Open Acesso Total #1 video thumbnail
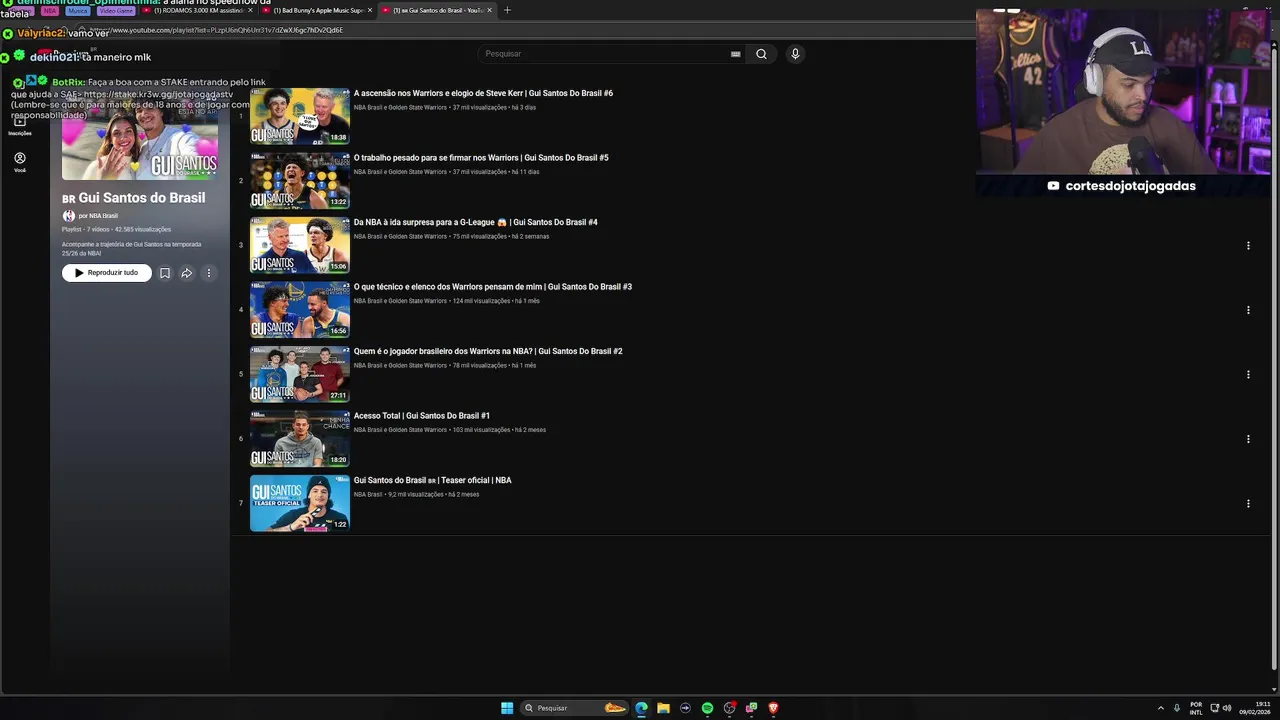 coord(300,438)
